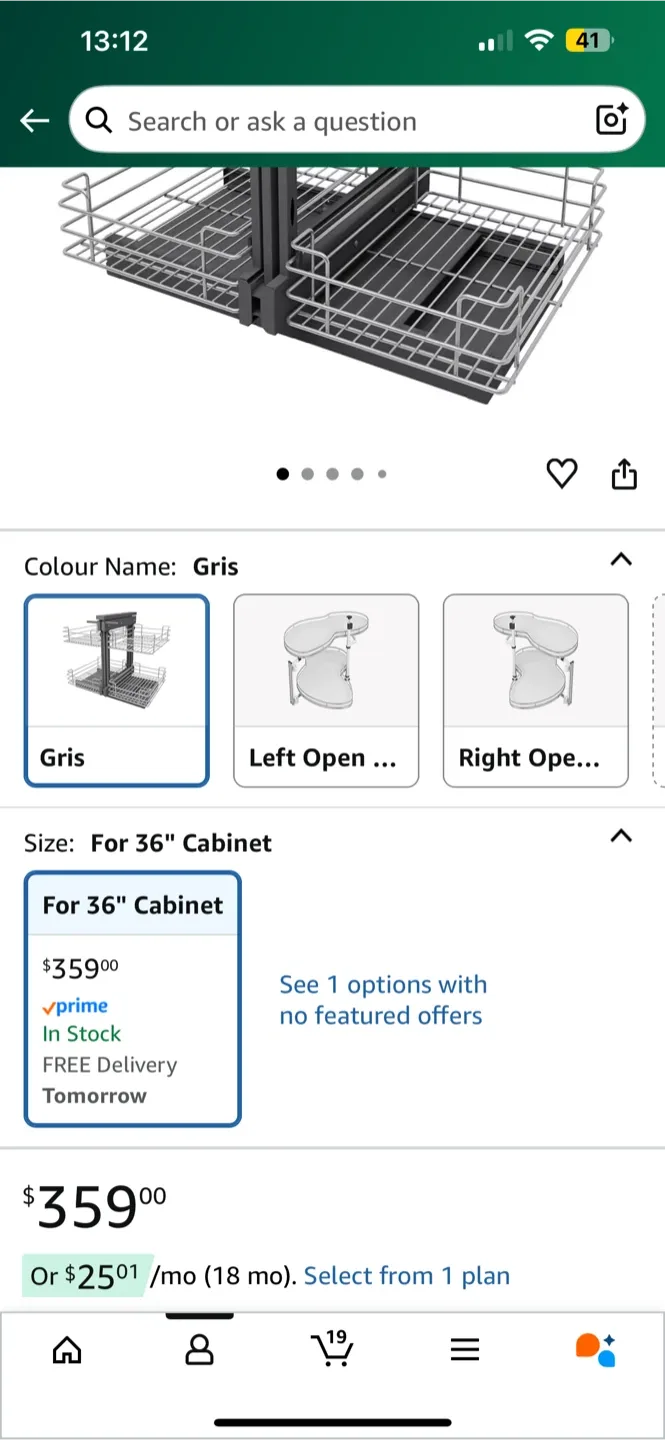Collapse the Size section

(621, 837)
